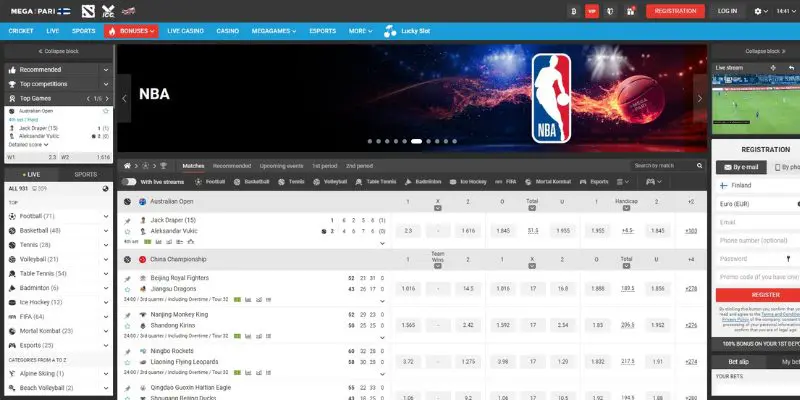800x400 pixels.
Task: Click next banner arrow
Action: pos(699,98)
